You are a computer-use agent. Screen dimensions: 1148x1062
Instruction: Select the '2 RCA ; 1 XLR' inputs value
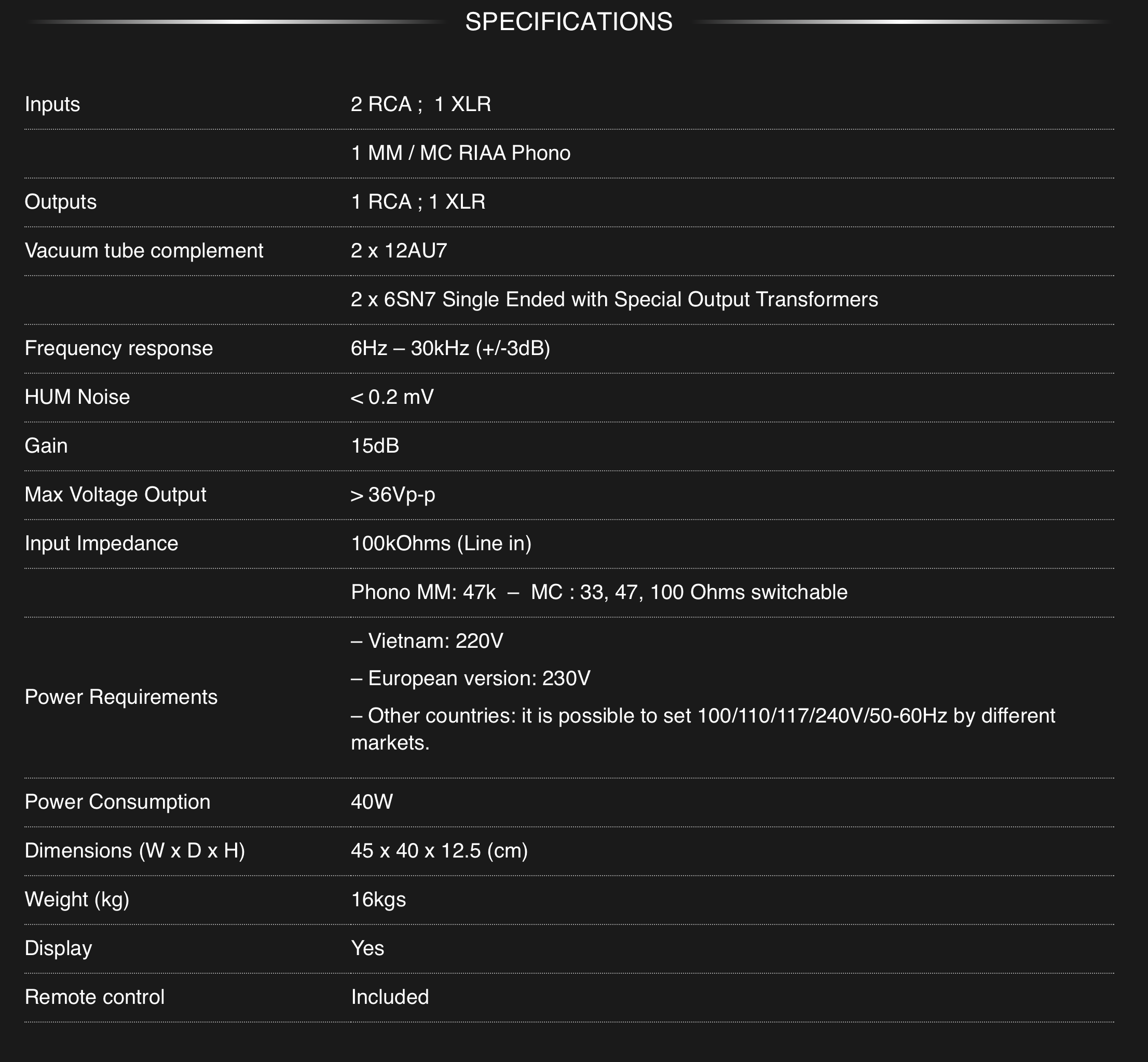point(420,104)
